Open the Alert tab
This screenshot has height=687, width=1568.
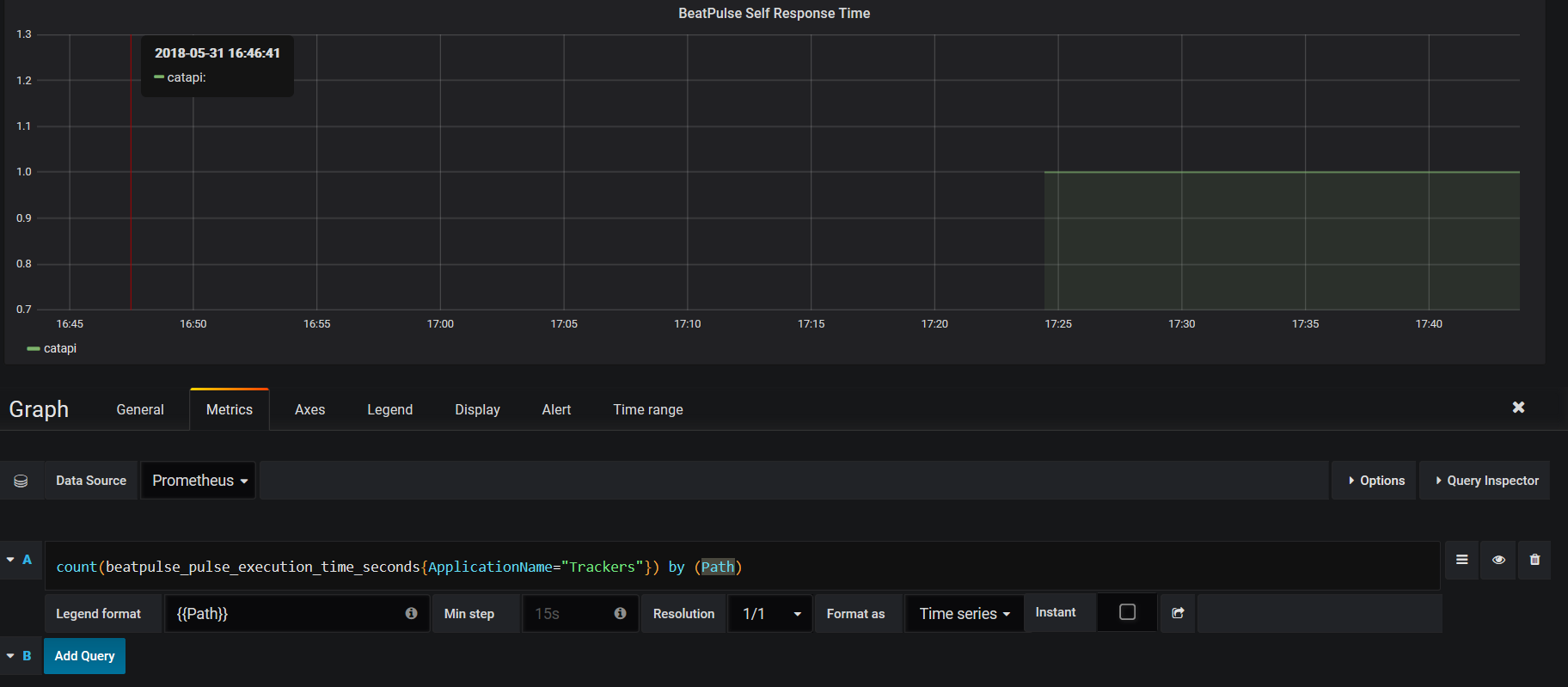(556, 410)
